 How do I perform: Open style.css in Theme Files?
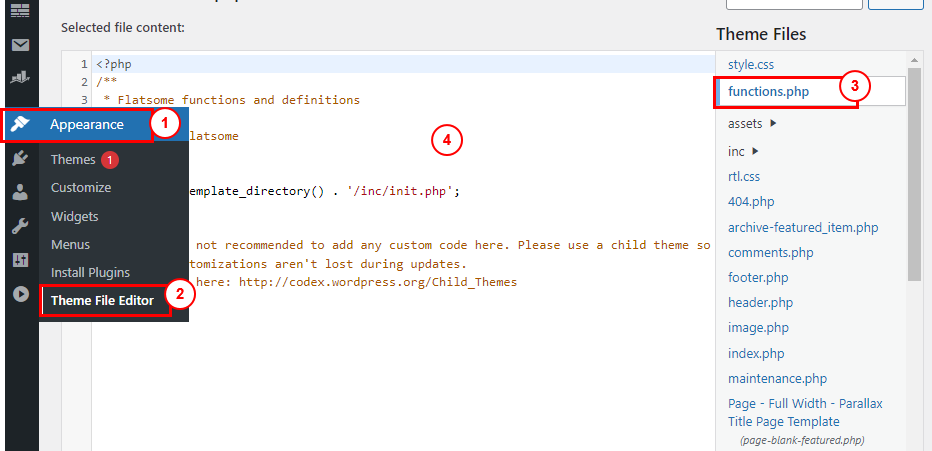[751, 64]
